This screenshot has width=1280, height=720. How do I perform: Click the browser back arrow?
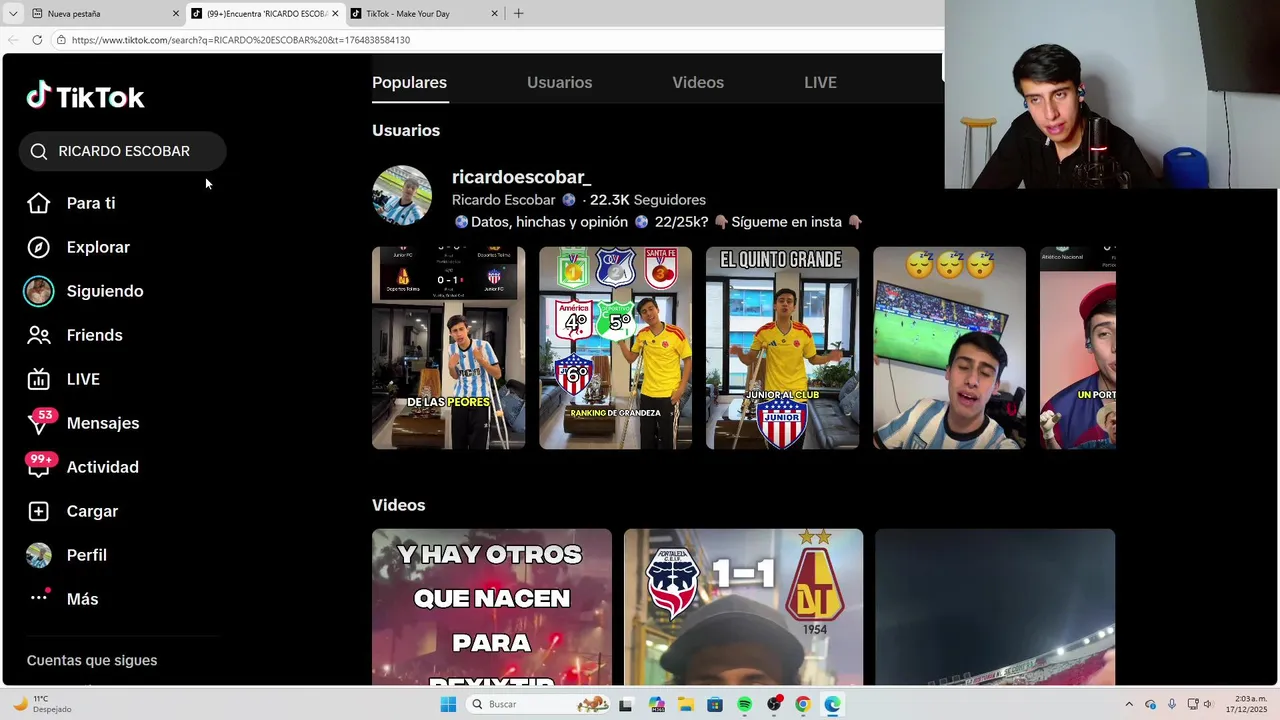(x=13, y=40)
